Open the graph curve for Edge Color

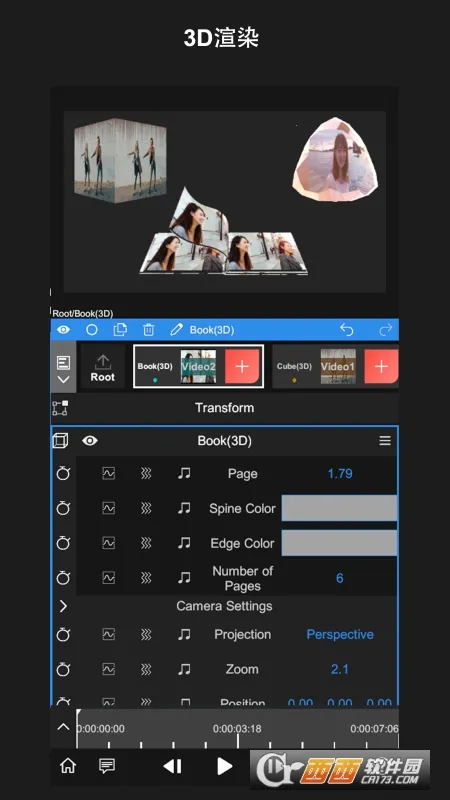[x=108, y=543]
